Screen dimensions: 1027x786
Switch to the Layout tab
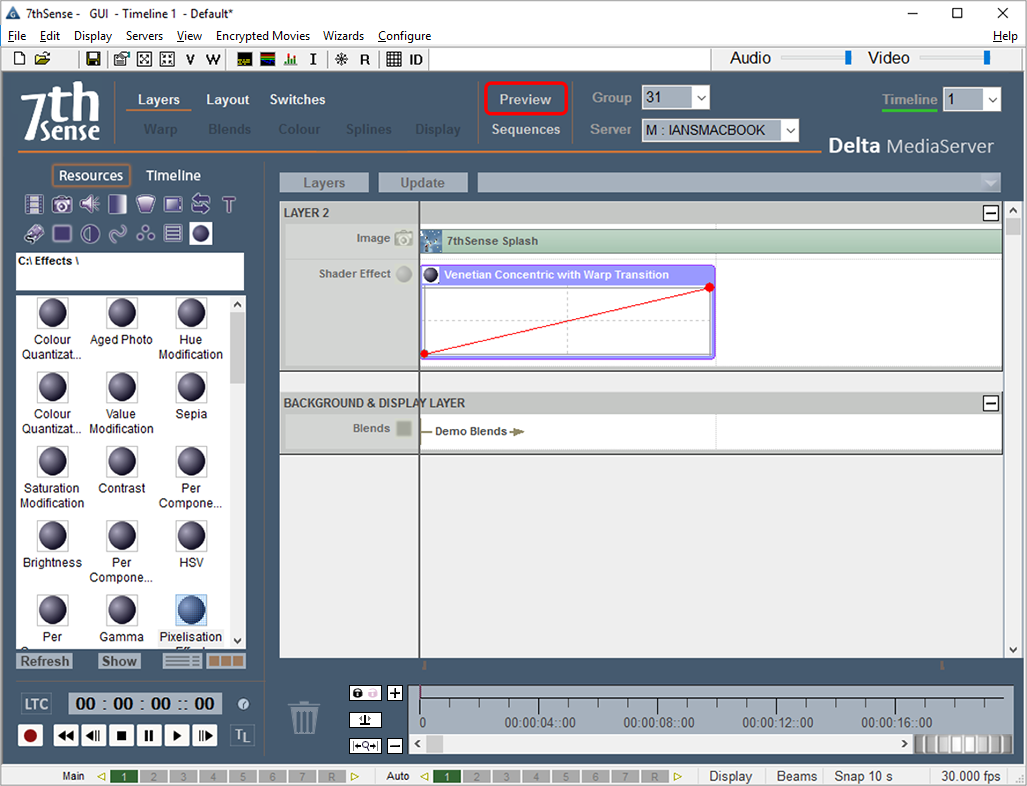click(x=227, y=100)
